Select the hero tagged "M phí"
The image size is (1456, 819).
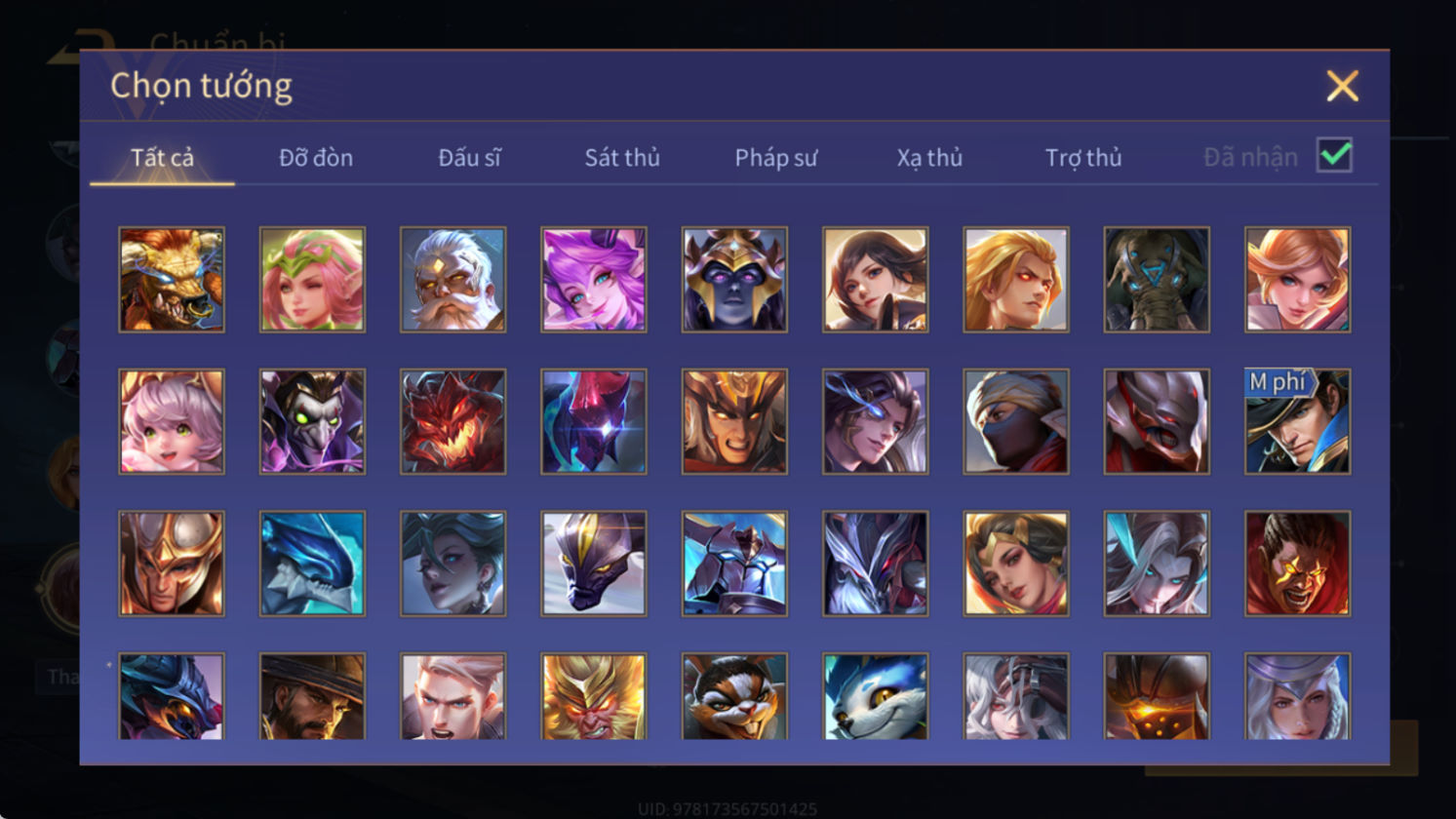tap(1297, 421)
